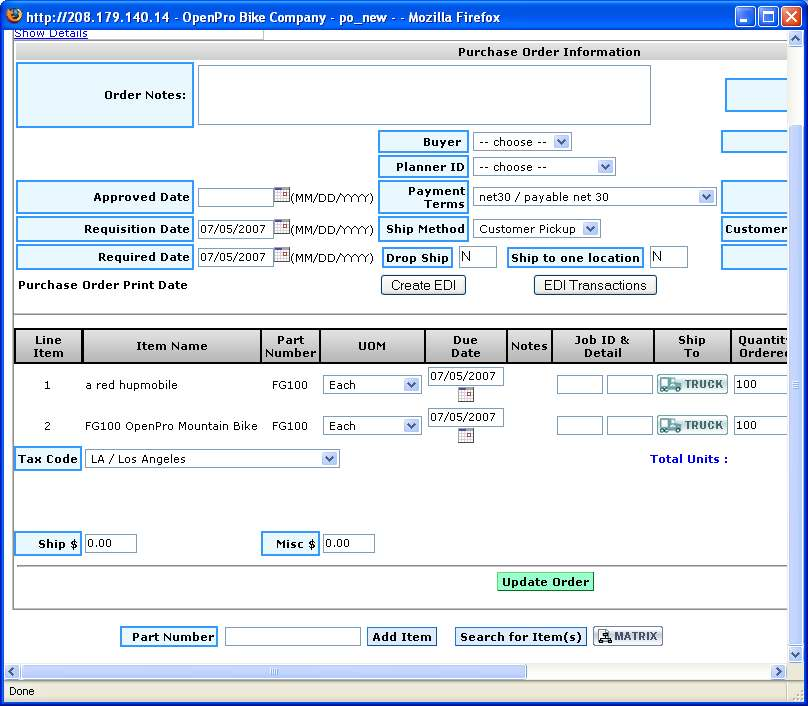Viewport: 808px width, 706px height.
Task: Open calendar icon beside Required Date
Action: [282, 255]
